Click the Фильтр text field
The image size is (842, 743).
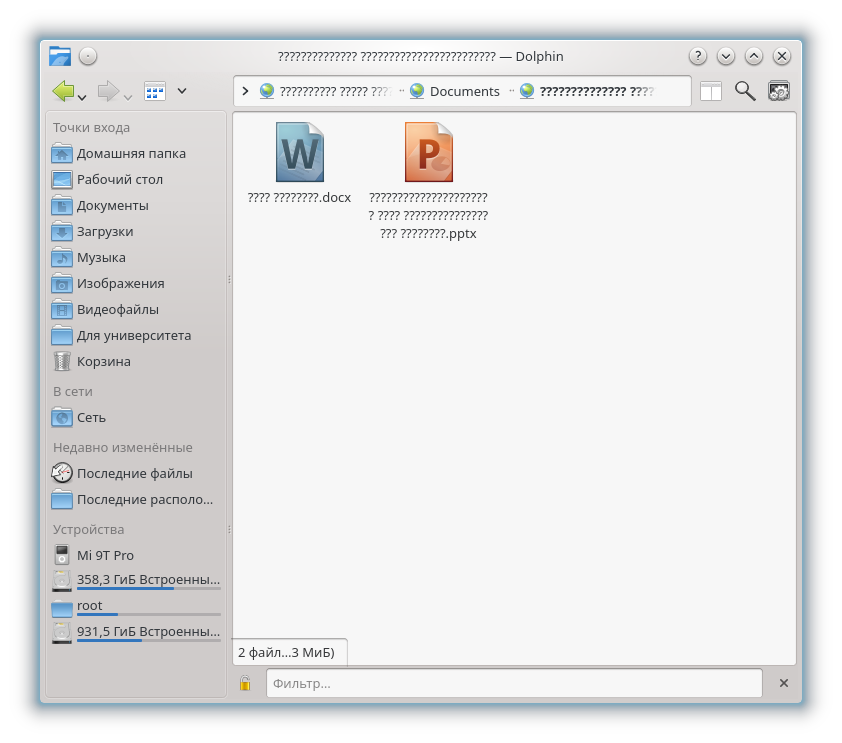514,683
